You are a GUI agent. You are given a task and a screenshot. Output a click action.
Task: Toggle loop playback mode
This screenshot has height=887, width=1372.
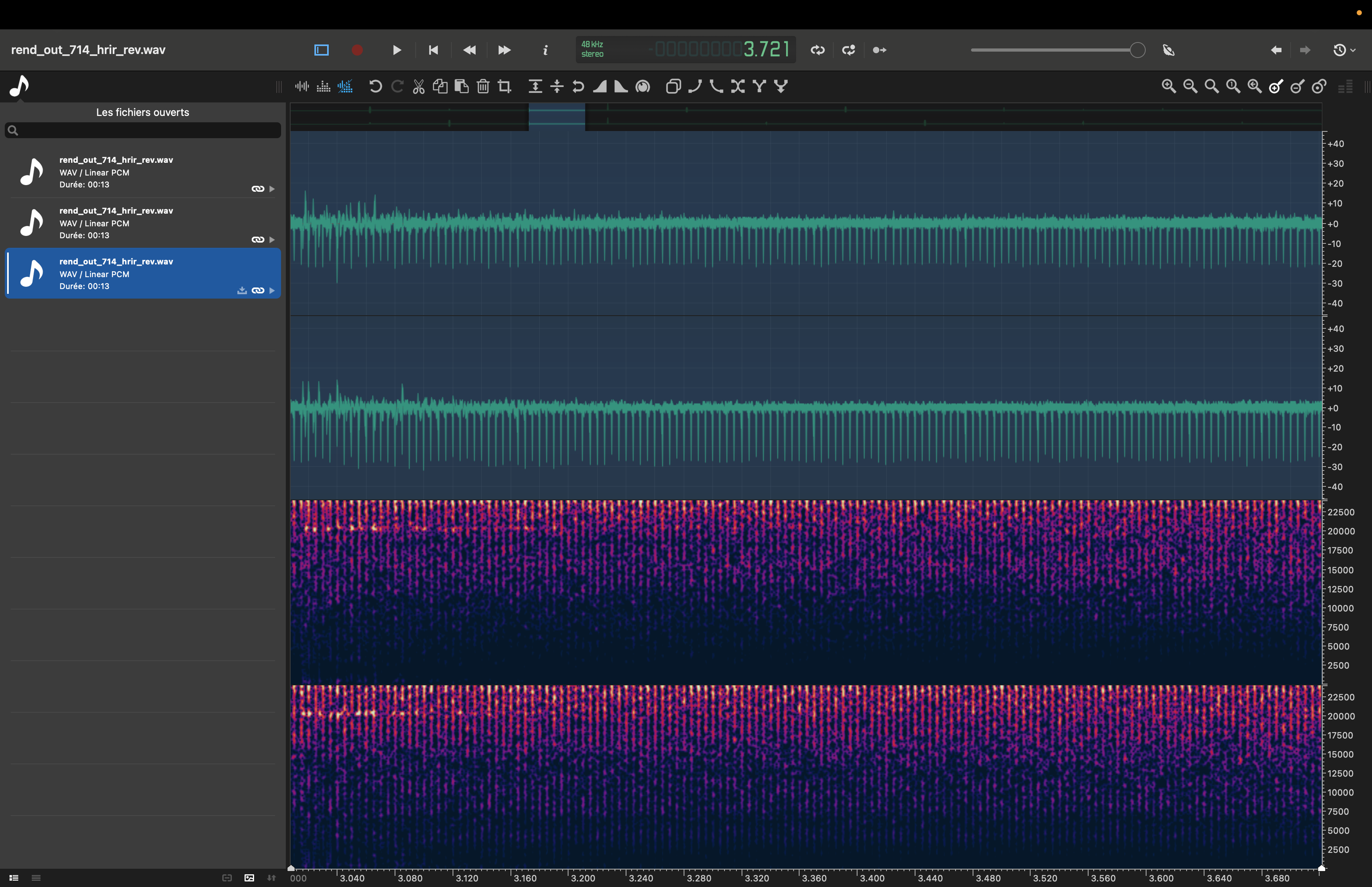[817, 50]
